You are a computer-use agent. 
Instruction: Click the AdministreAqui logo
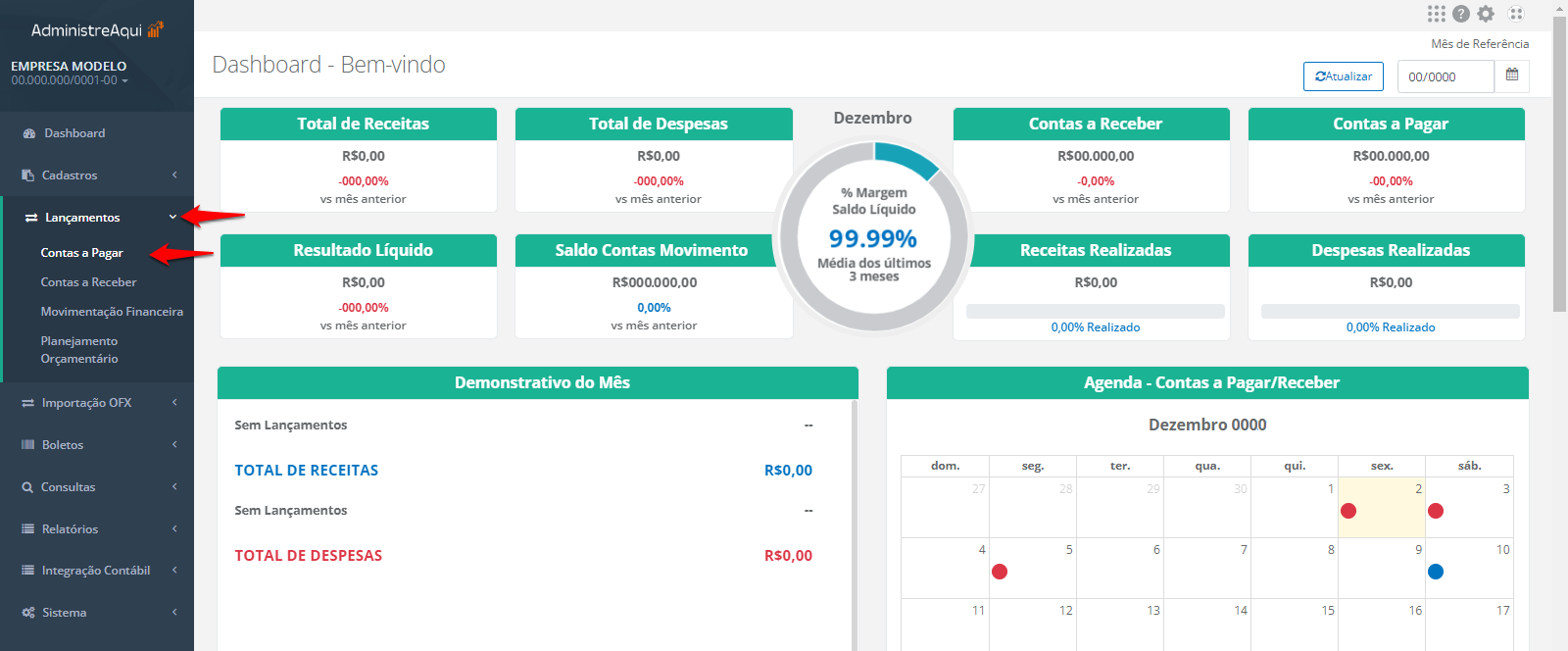coord(96,30)
